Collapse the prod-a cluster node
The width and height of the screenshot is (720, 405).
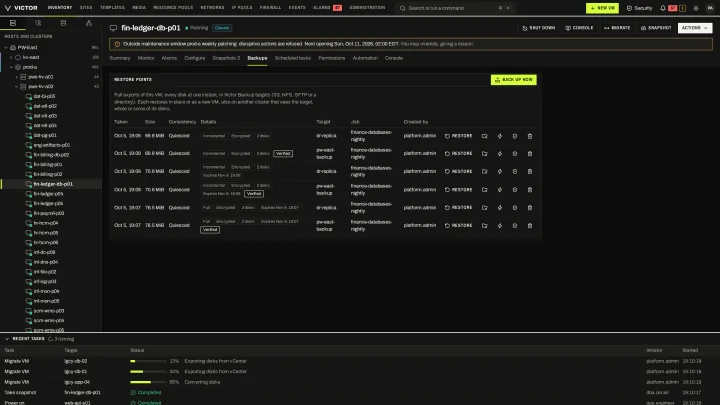coord(11,67)
